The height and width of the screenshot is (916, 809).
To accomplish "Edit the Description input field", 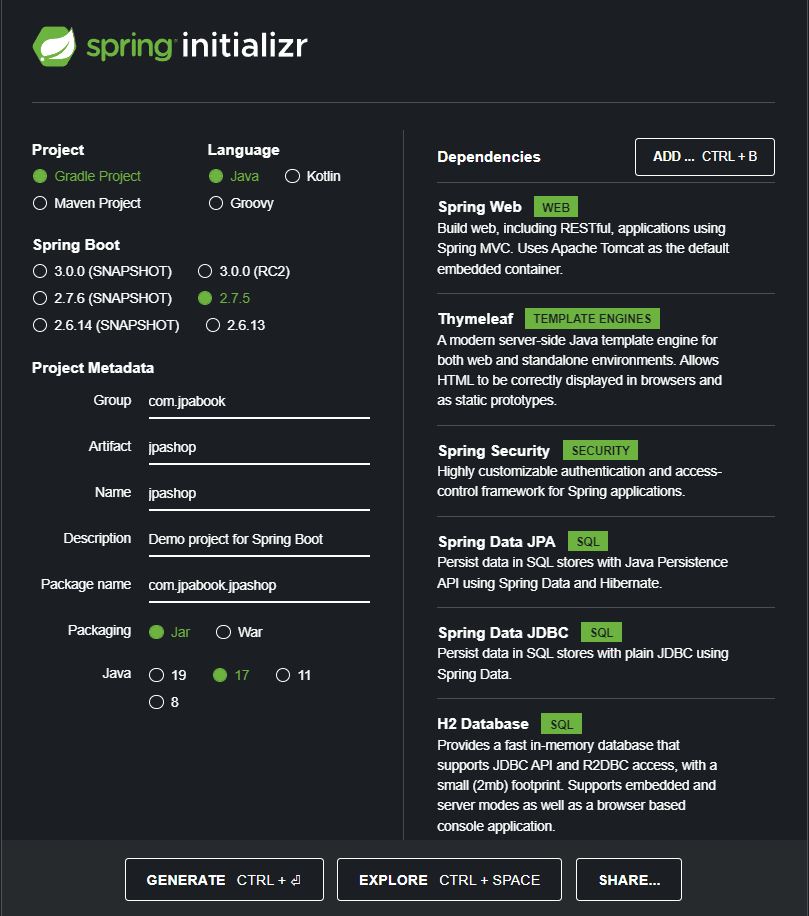I will pos(259,539).
